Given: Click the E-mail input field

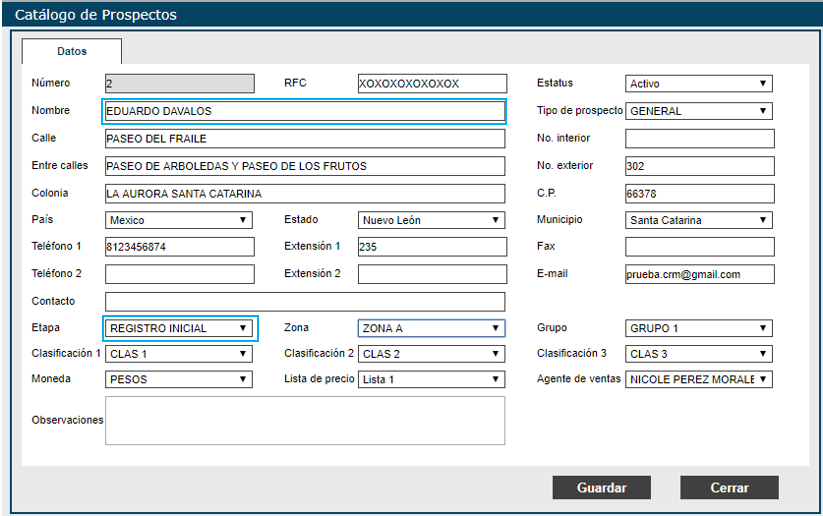Looking at the screenshot, I should 699,274.
